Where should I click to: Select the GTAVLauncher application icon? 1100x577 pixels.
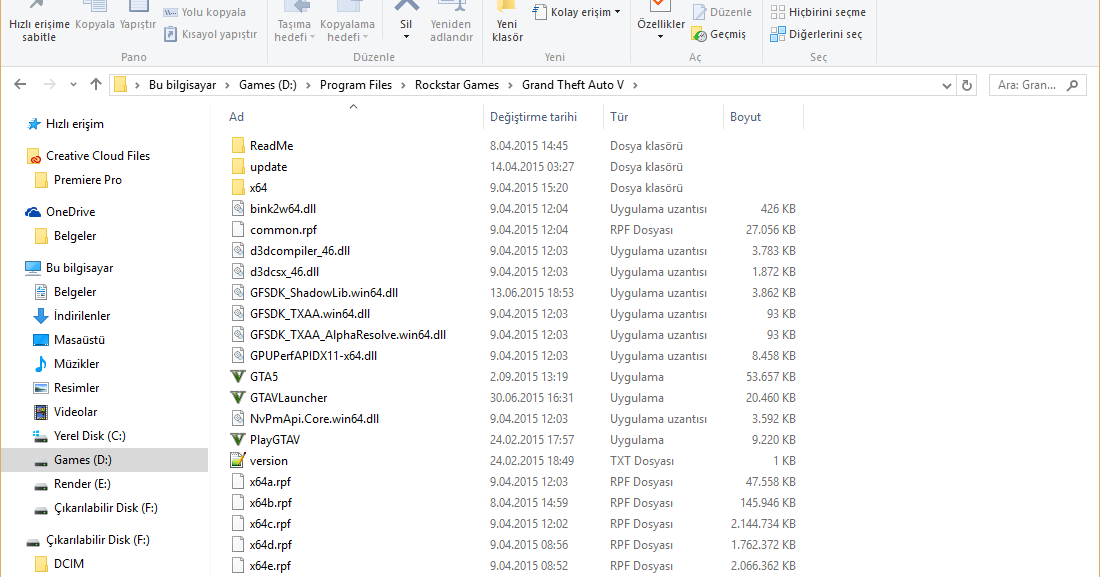[x=238, y=397]
